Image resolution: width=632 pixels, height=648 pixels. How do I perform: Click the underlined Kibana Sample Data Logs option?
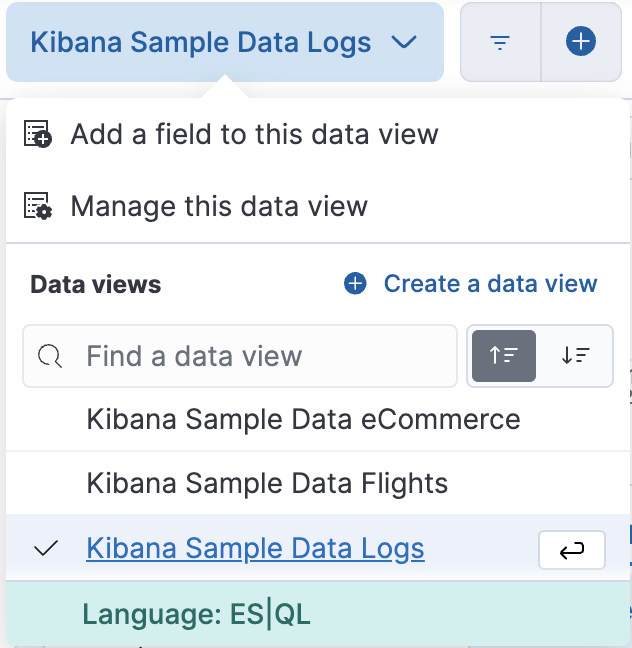coord(255,549)
